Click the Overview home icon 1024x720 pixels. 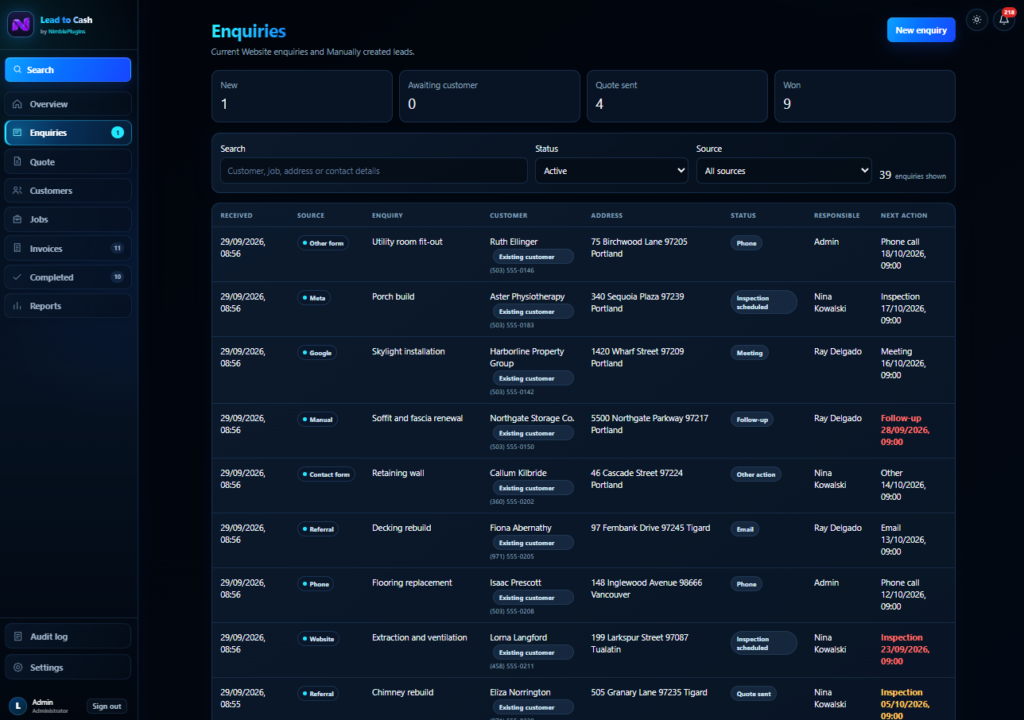18,104
